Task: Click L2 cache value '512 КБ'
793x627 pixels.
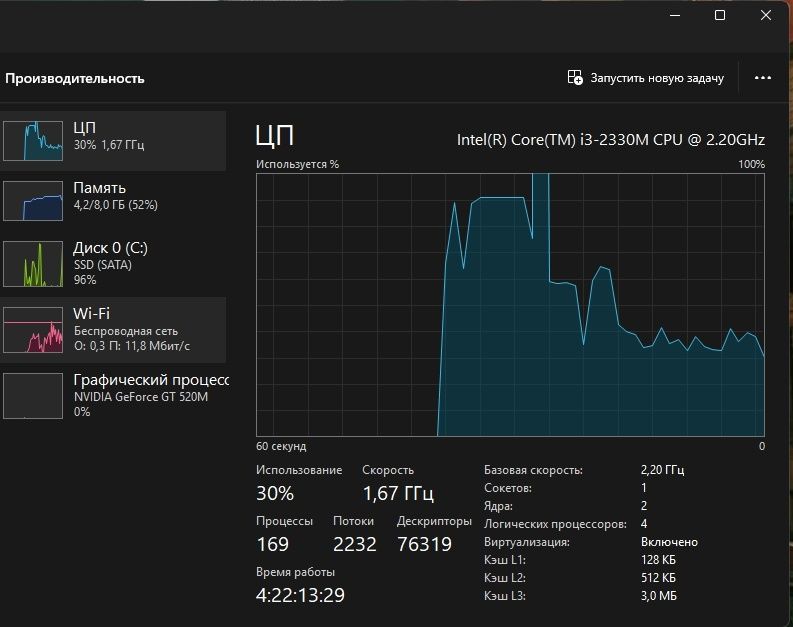Action: point(658,578)
